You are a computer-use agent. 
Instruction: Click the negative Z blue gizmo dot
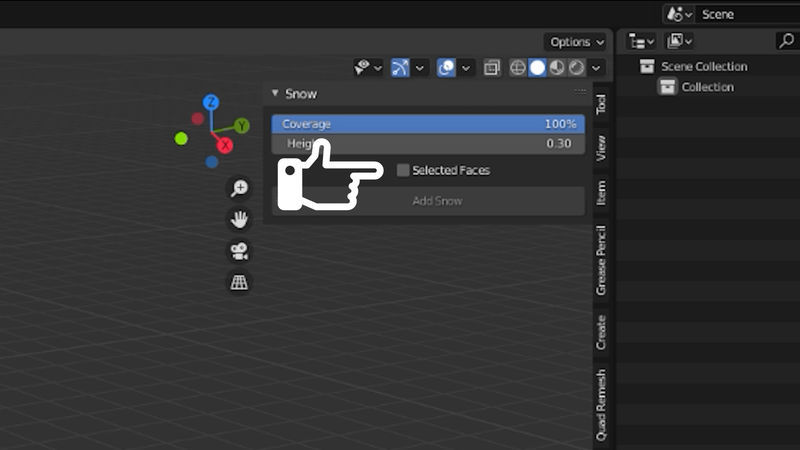(x=212, y=162)
